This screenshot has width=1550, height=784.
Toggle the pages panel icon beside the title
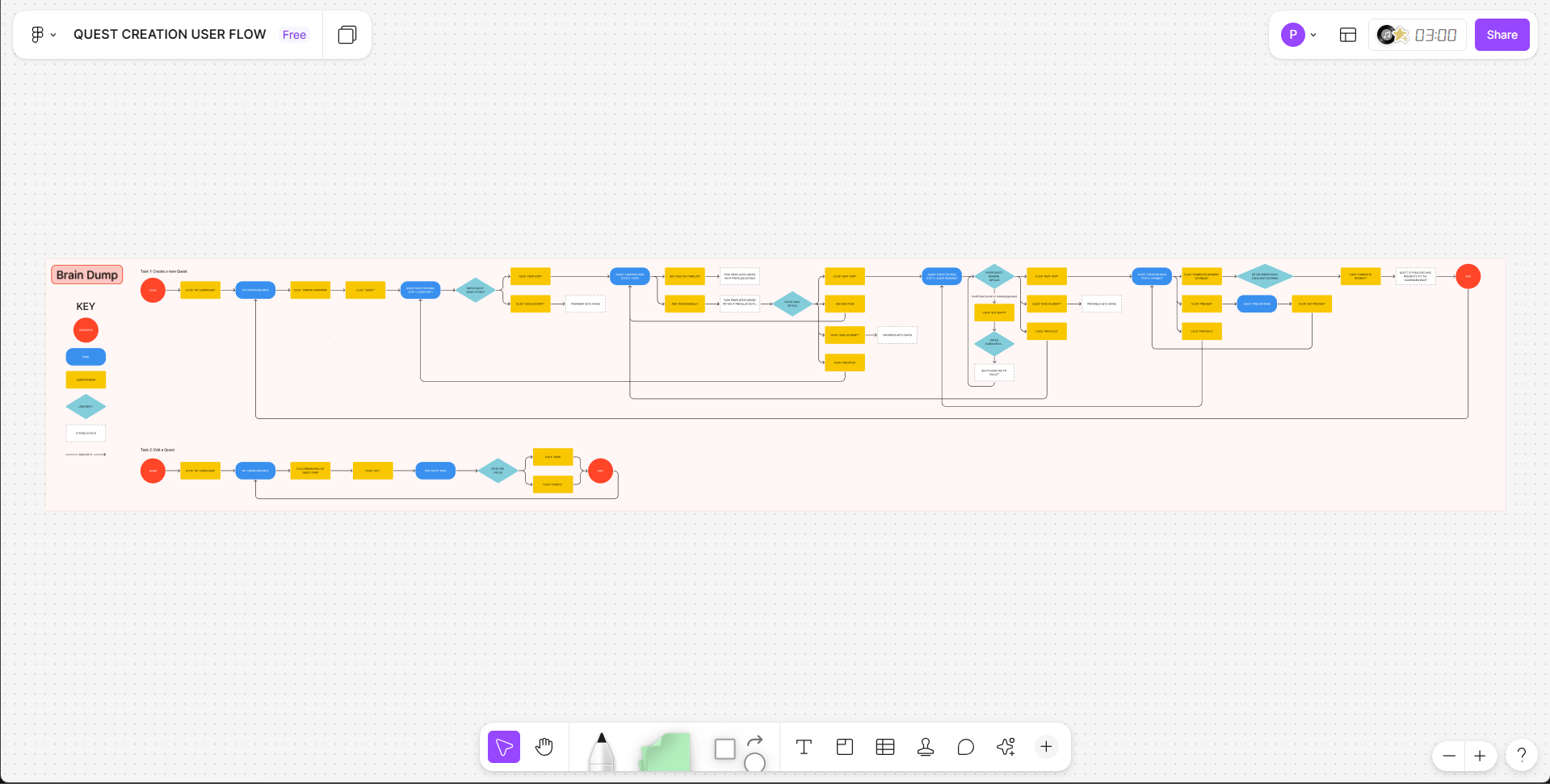347,35
